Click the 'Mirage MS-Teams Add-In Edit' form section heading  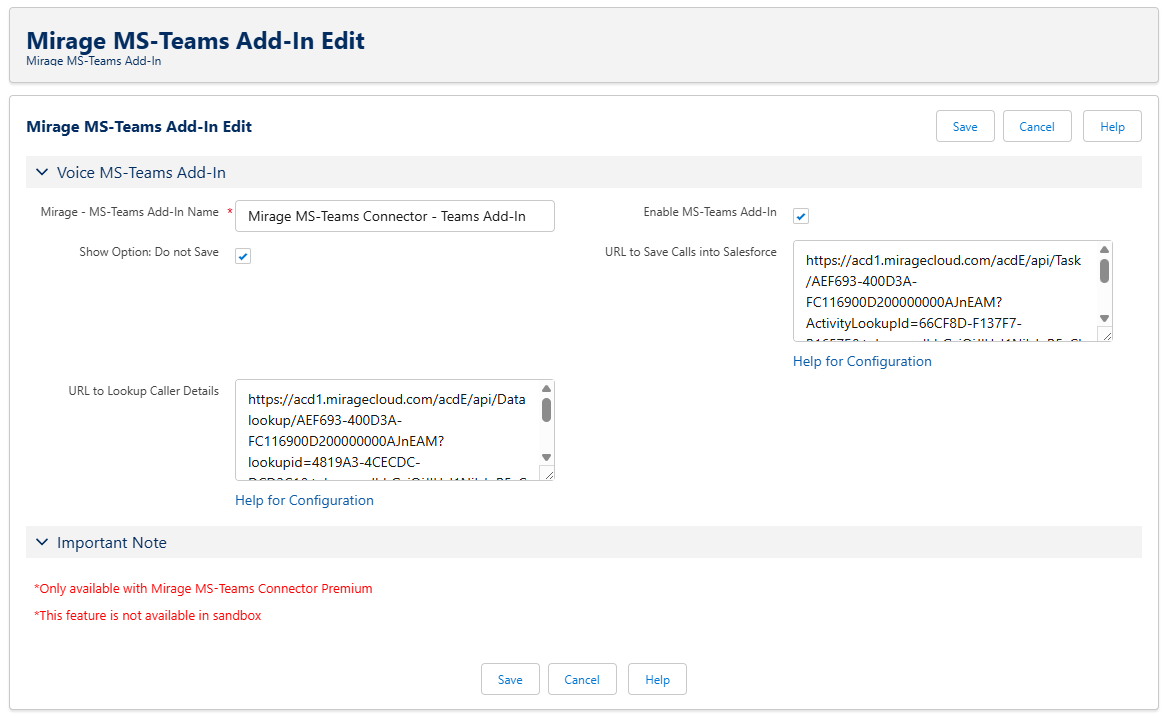coord(139,126)
